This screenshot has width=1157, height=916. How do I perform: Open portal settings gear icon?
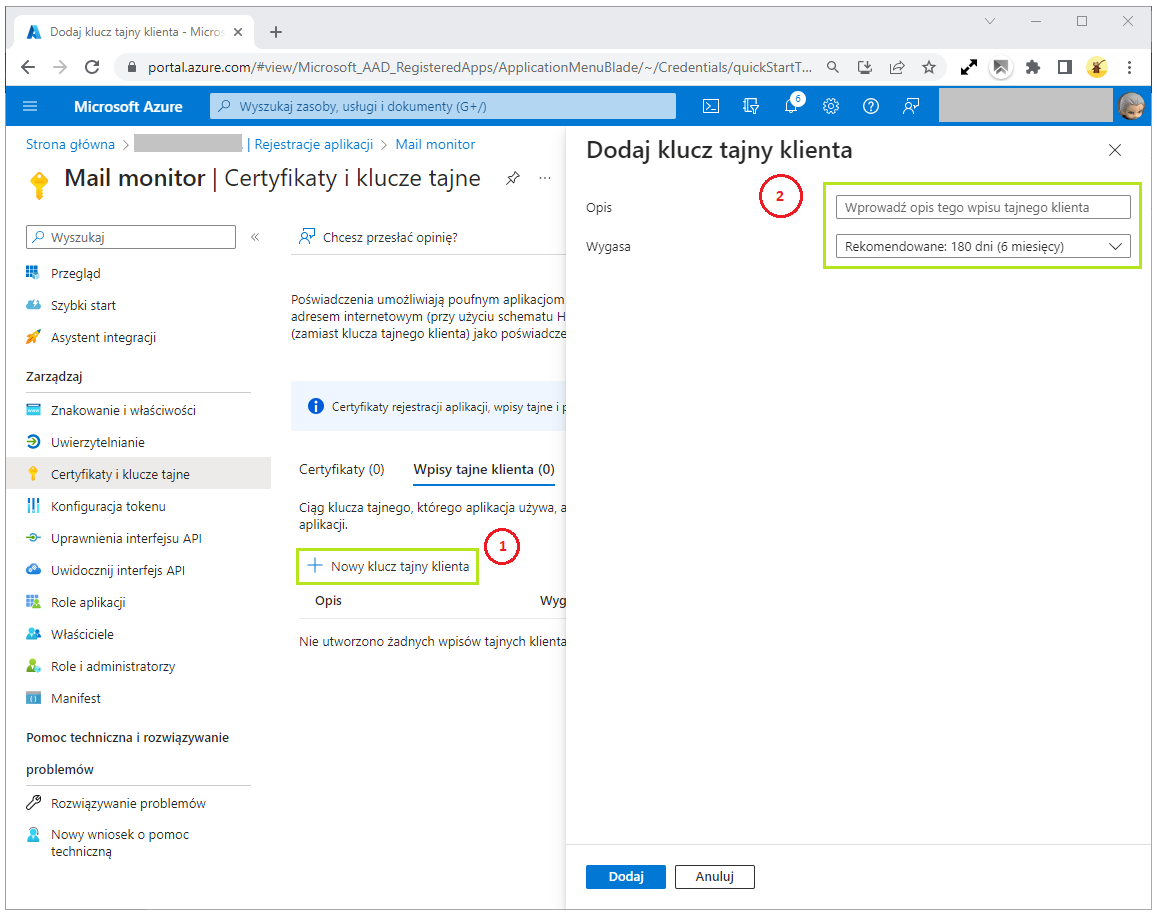tap(830, 106)
